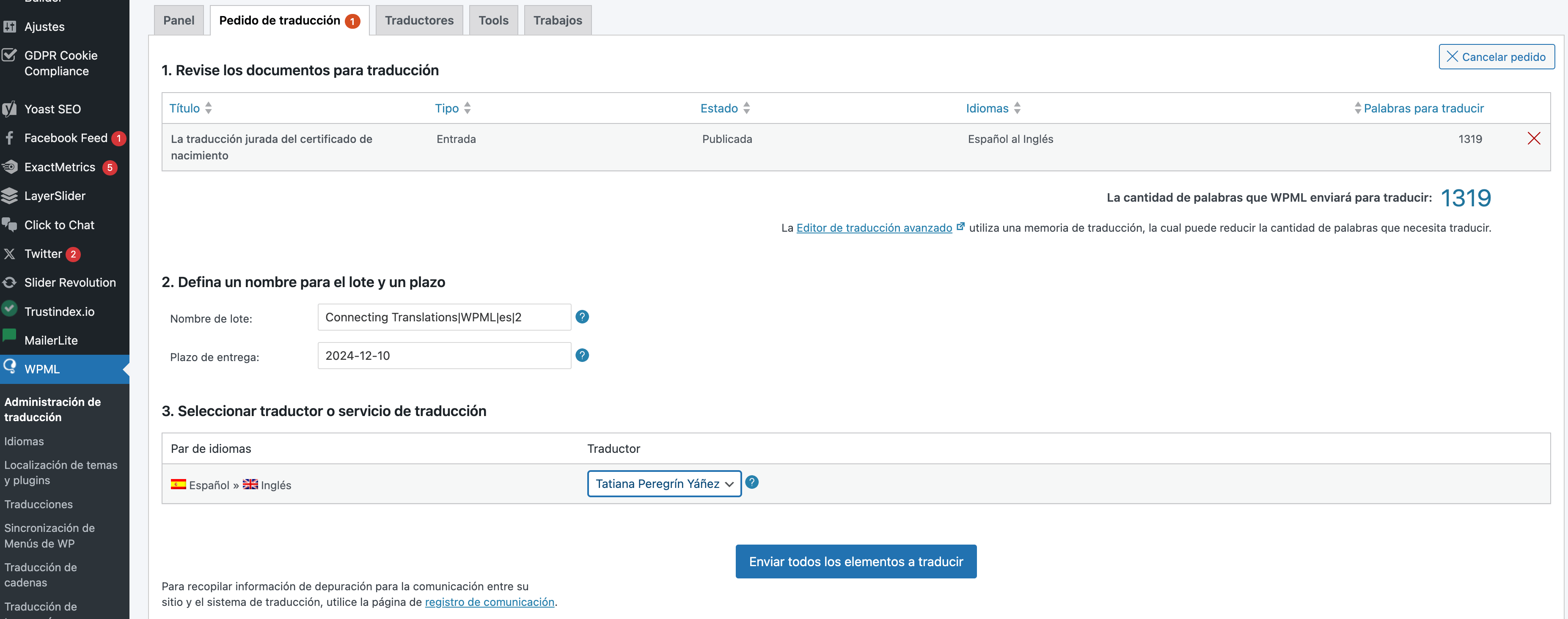1568x619 pixels.
Task: Sort the table by Estado
Action: (725, 108)
